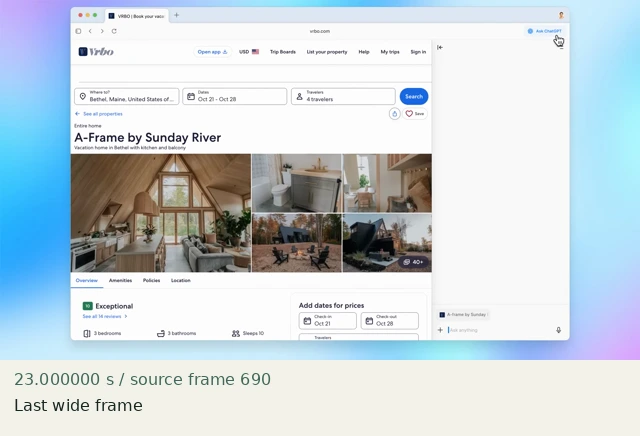Open the fire pit exterior photo
Image resolution: width=640 pixels, height=436 pixels.
(x=297, y=243)
